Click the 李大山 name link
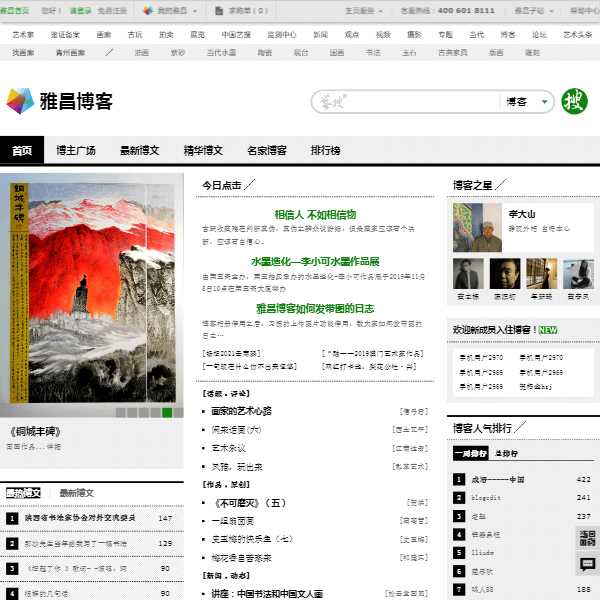Image resolution: width=600 pixels, height=600 pixels. (x=522, y=214)
